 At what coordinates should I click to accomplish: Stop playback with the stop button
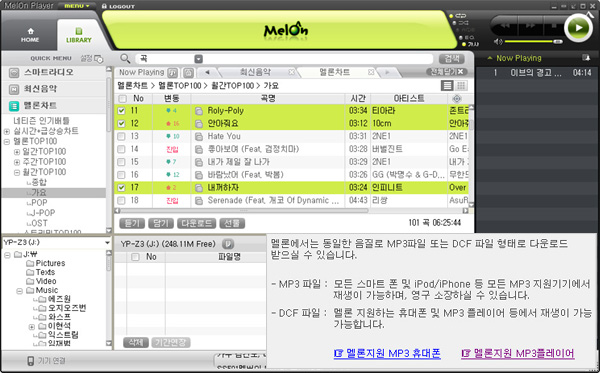(553, 26)
